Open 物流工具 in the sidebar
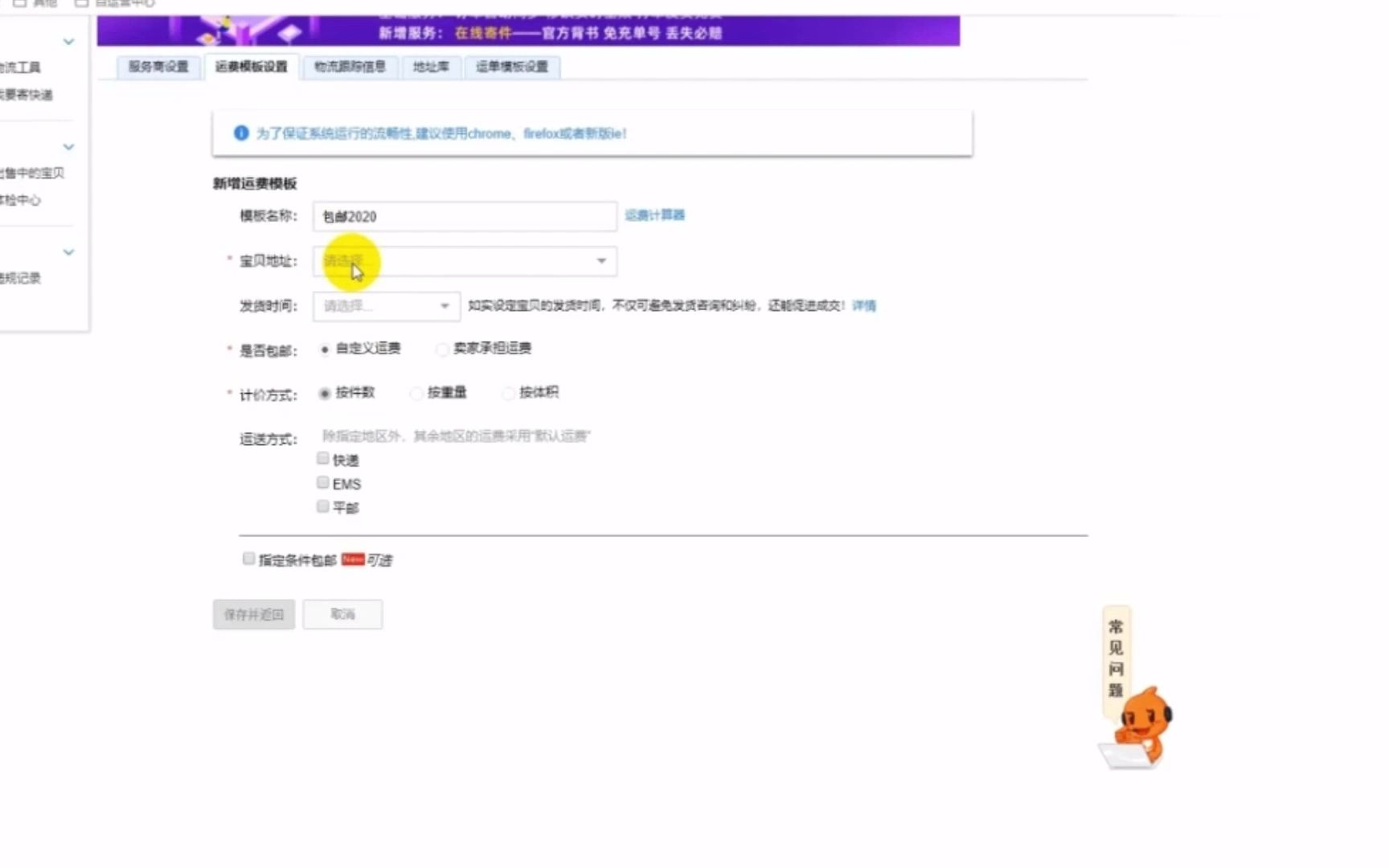The height and width of the screenshot is (868, 1389). point(20,68)
